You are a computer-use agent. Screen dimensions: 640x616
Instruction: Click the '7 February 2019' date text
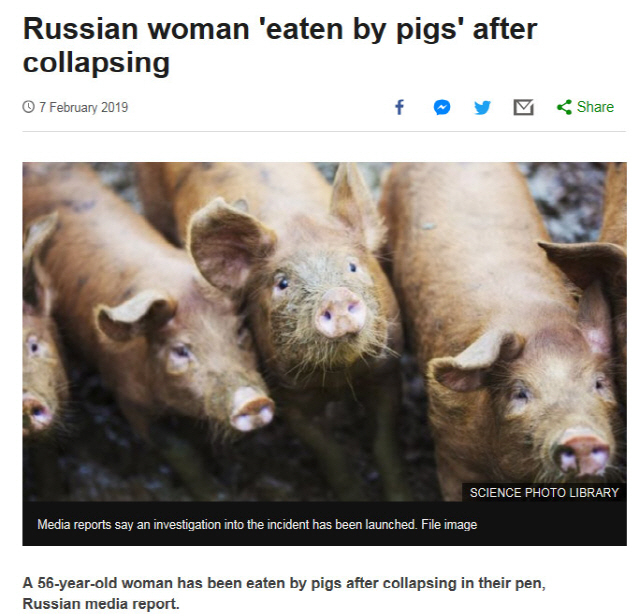click(84, 107)
